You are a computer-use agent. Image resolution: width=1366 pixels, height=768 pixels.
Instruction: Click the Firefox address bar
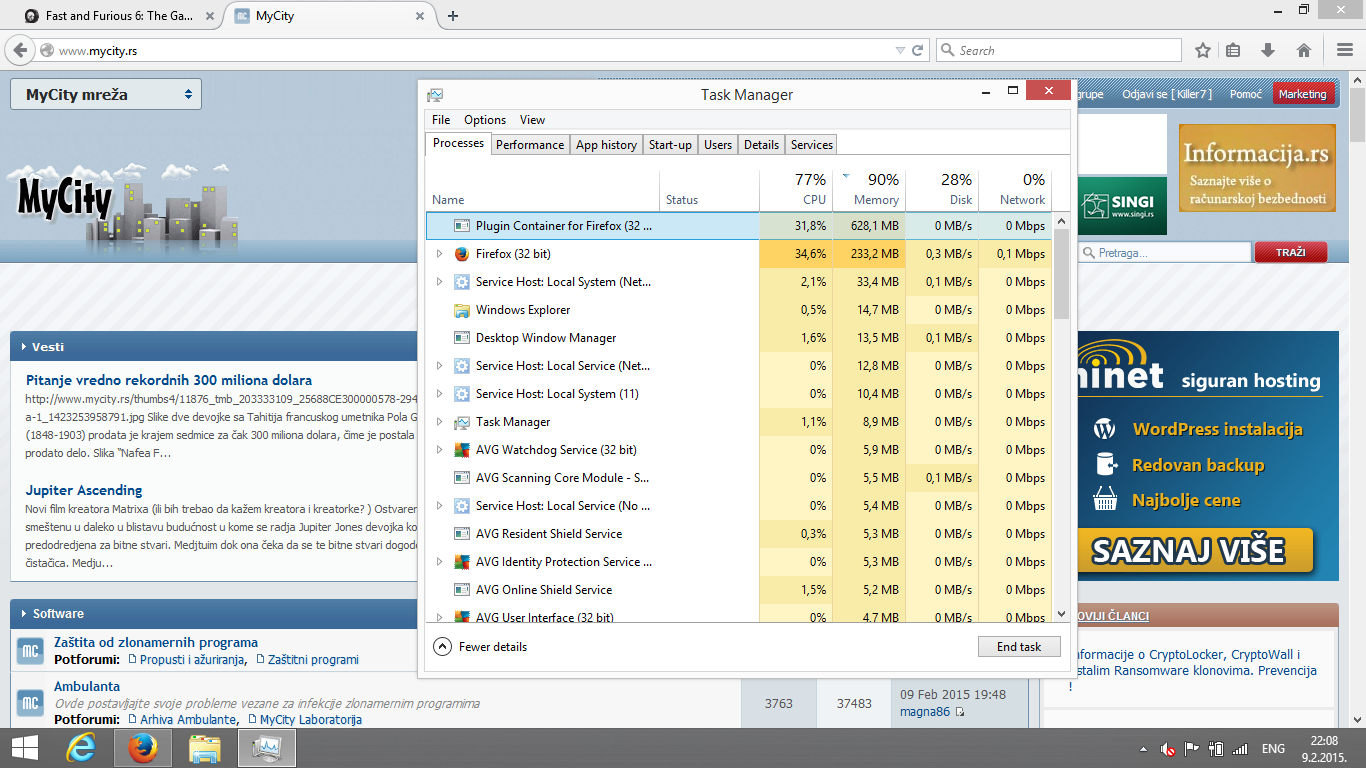click(470, 50)
